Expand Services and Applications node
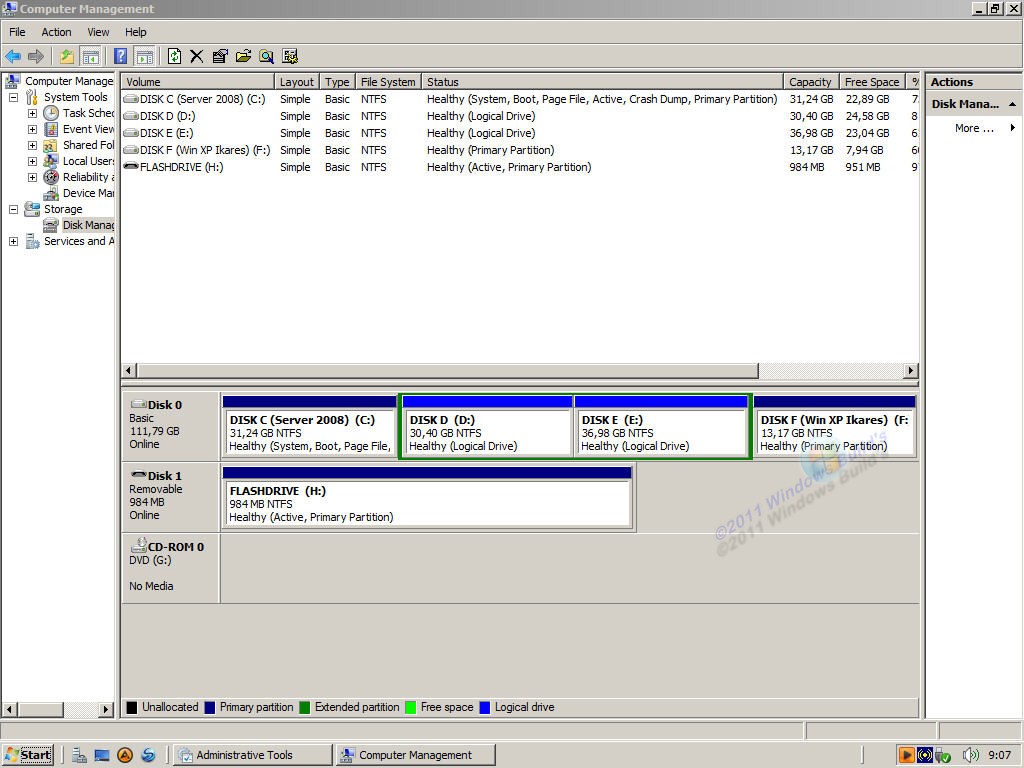The image size is (1024, 768). coord(13,242)
